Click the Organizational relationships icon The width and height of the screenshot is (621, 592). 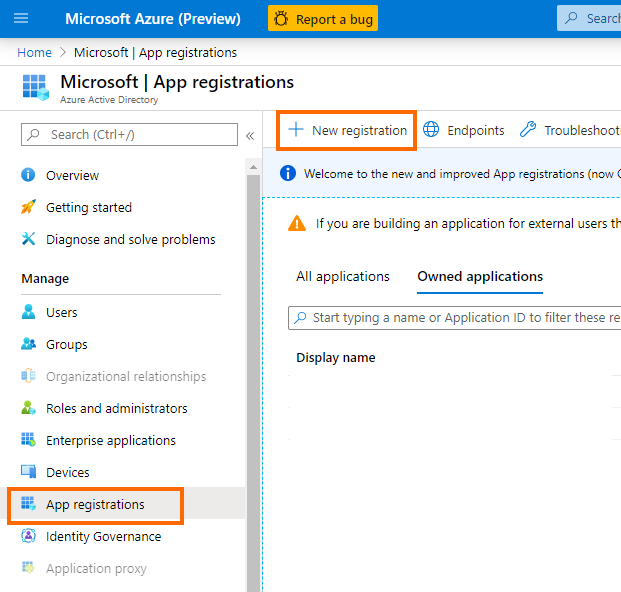pyautogui.click(x=28, y=375)
